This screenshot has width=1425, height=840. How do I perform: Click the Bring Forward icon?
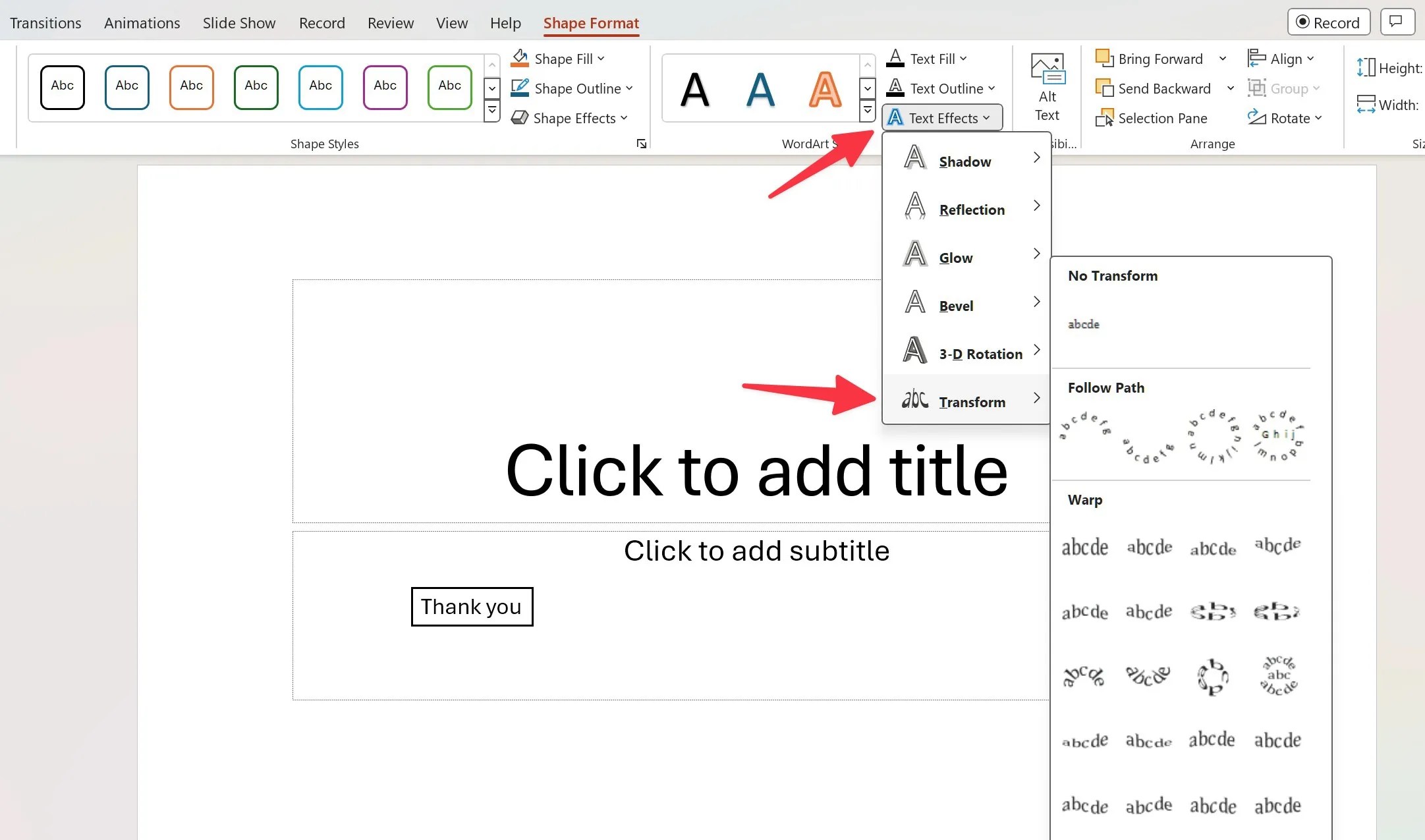tap(1104, 59)
